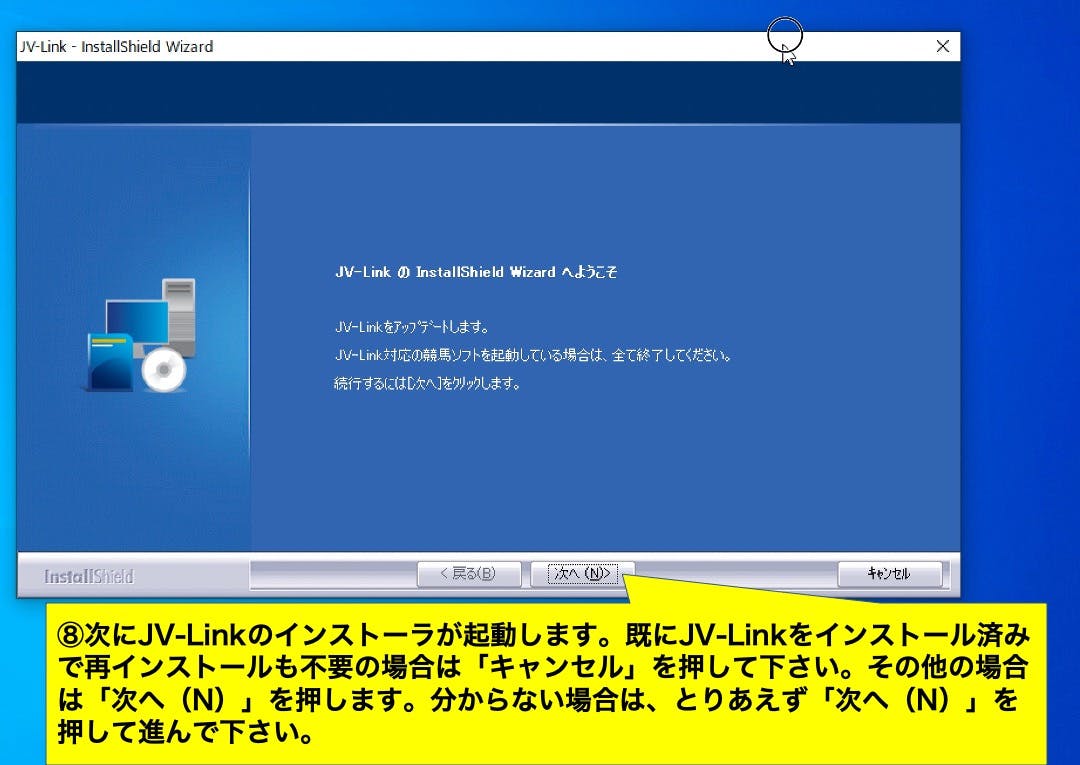Click the greyed-out 戻る(B) back button
This screenshot has height=765, width=1080.
click(468, 573)
